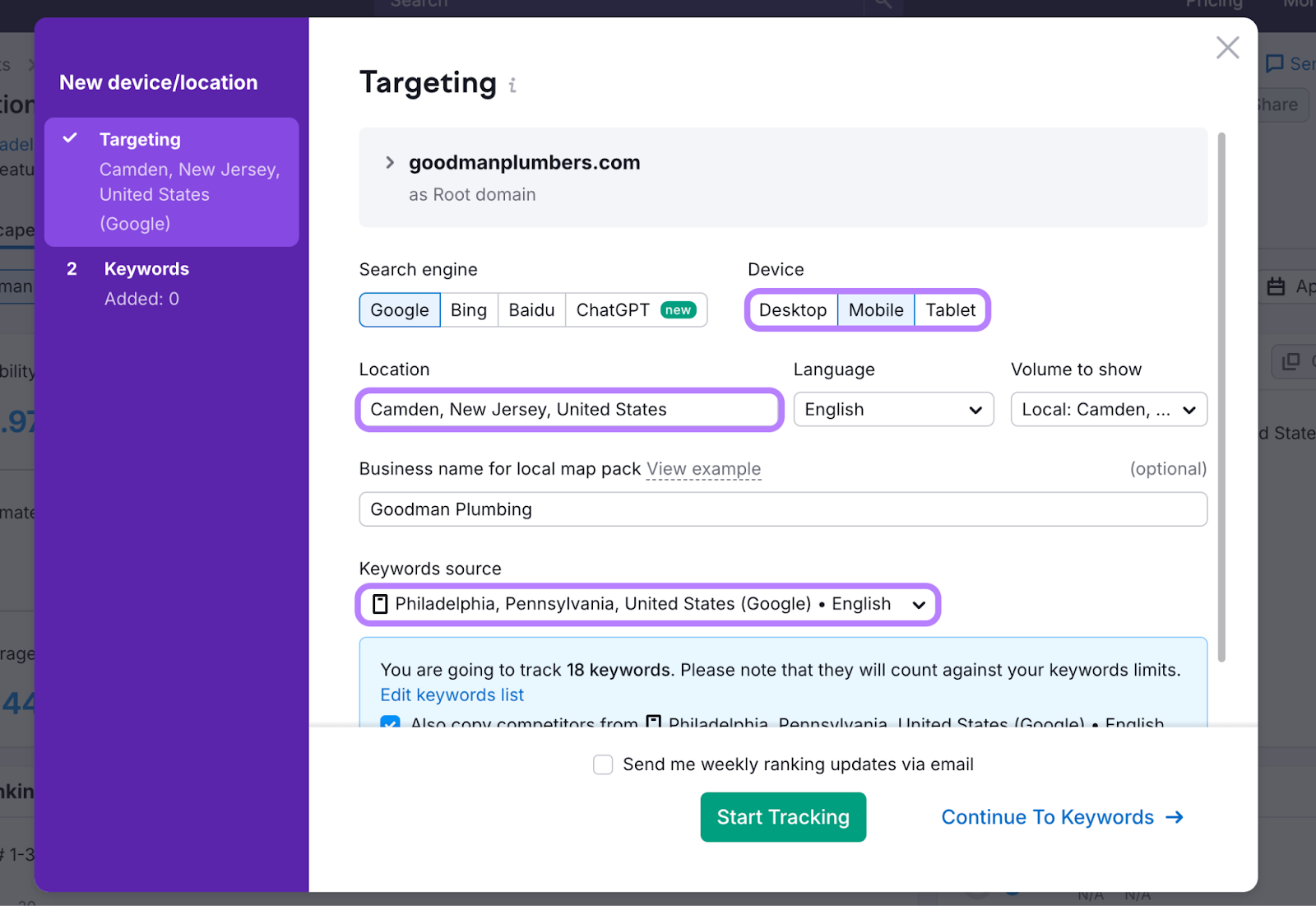The width and height of the screenshot is (1316, 906).
Task: Open the Keywords step in the sidebar
Action: point(146,268)
